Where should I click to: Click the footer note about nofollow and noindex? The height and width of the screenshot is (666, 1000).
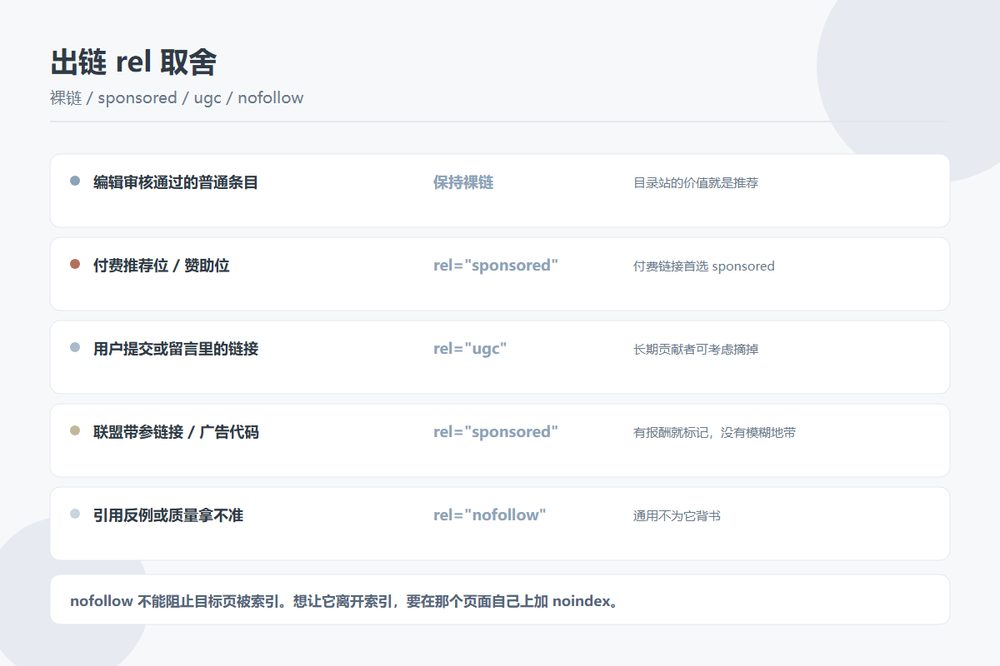coord(344,601)
